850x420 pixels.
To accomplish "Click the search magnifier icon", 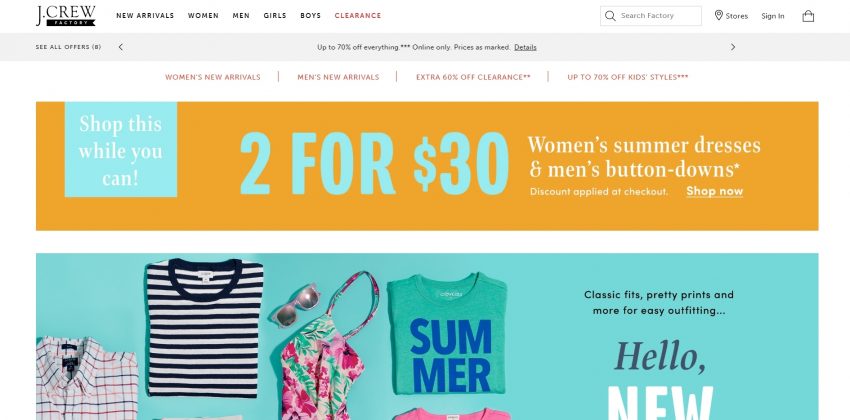I will tap(610, 16).
